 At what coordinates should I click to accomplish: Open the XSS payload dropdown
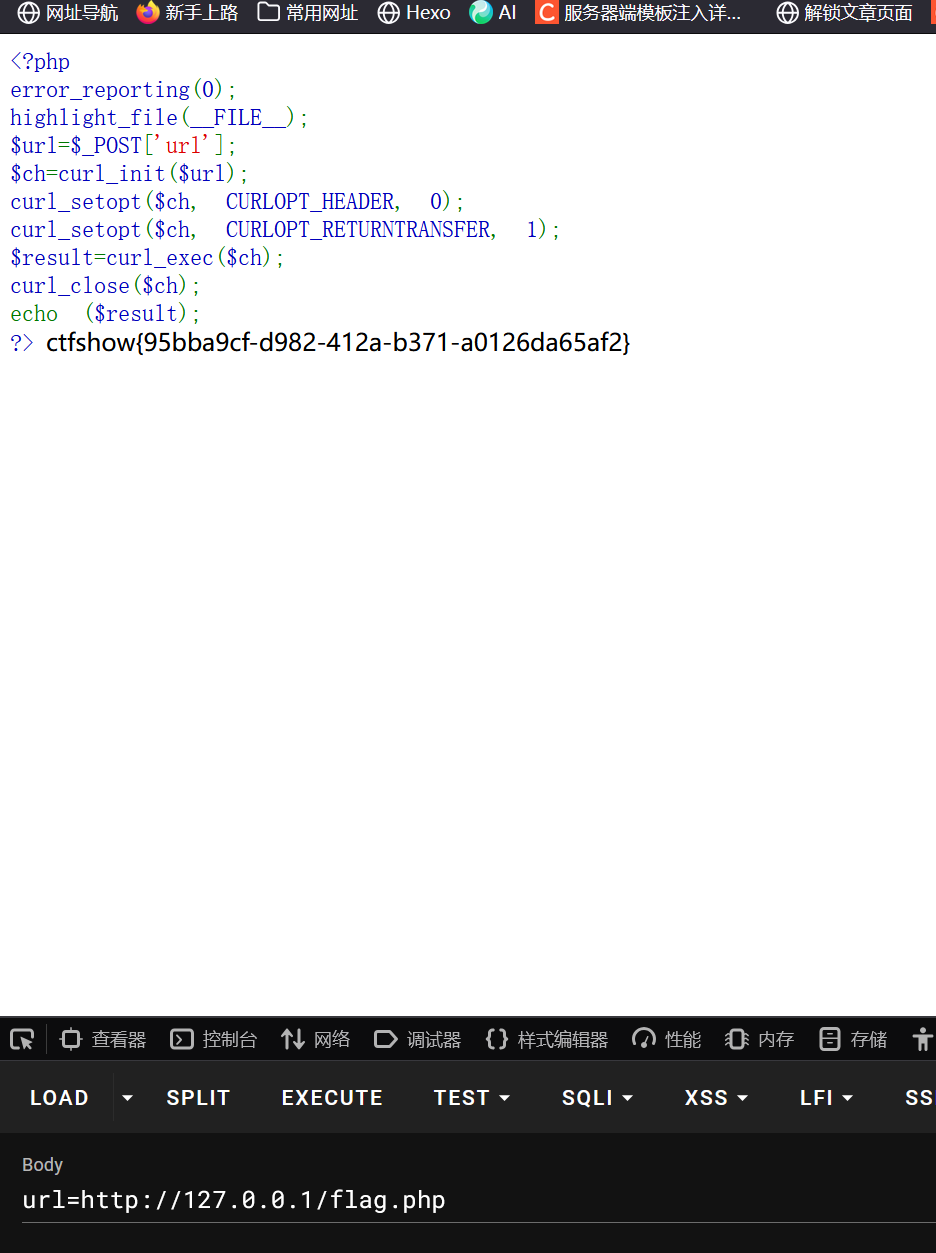coord(716,1098)
